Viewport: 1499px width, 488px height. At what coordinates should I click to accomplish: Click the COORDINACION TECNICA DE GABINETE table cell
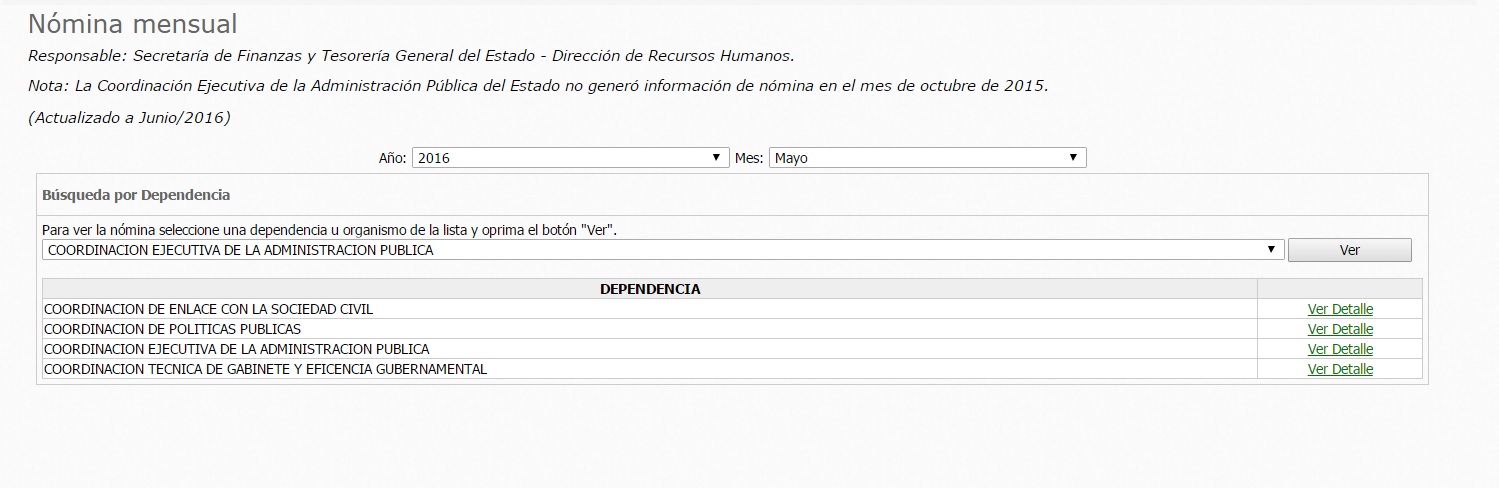(x=265, y=369)
